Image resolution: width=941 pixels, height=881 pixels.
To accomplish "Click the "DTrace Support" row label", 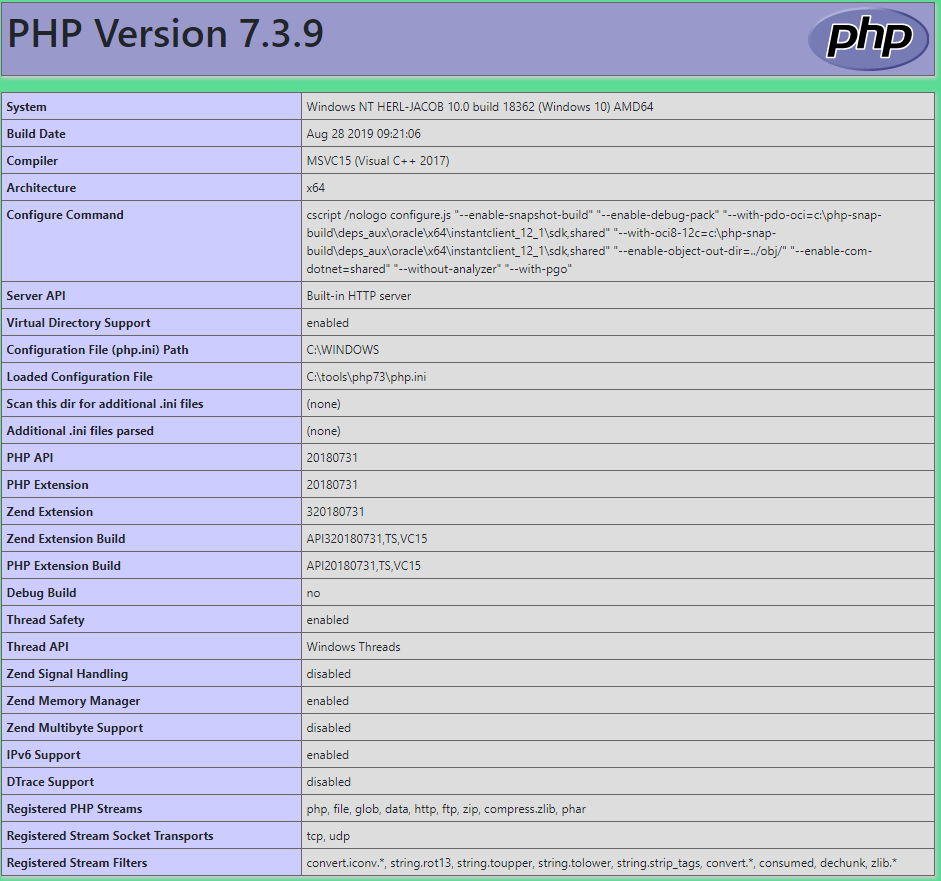I will (50, 782).
